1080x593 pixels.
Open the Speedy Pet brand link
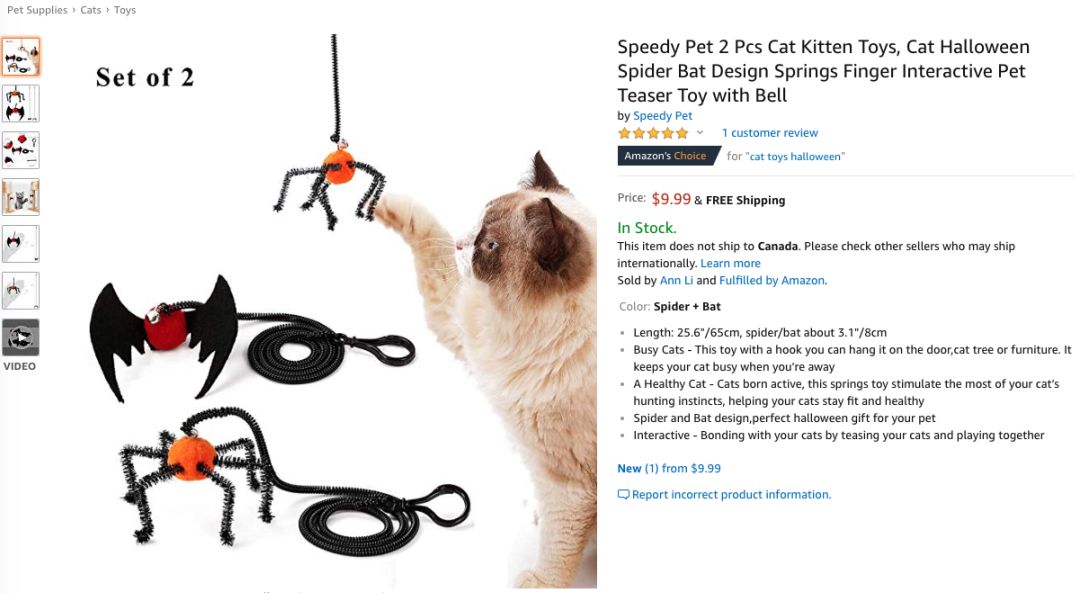point(663,116)
